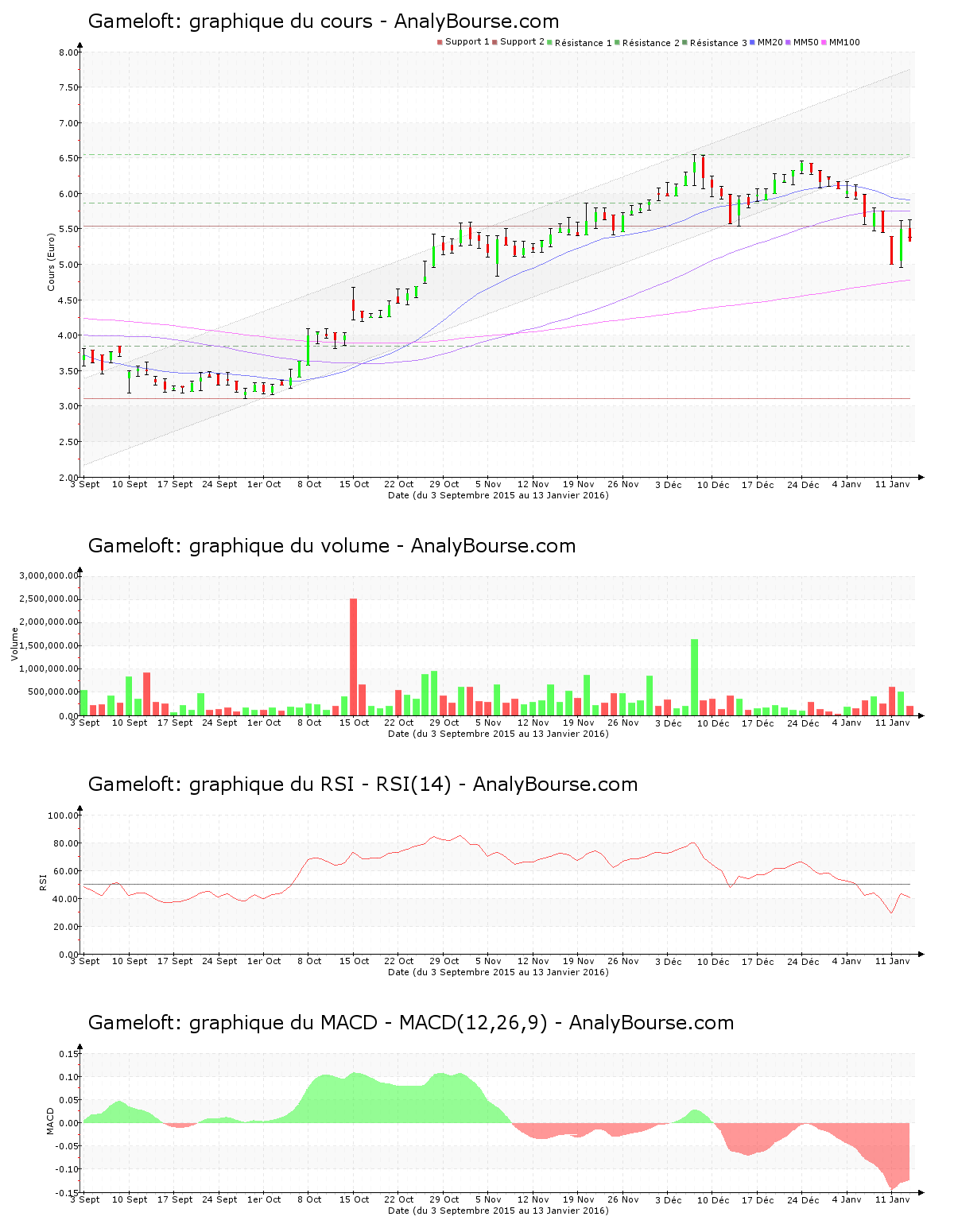Click the 3,000,000.00 volume axis value
This screenshot has height=1232, width=954.
click(x=49, y=575)
